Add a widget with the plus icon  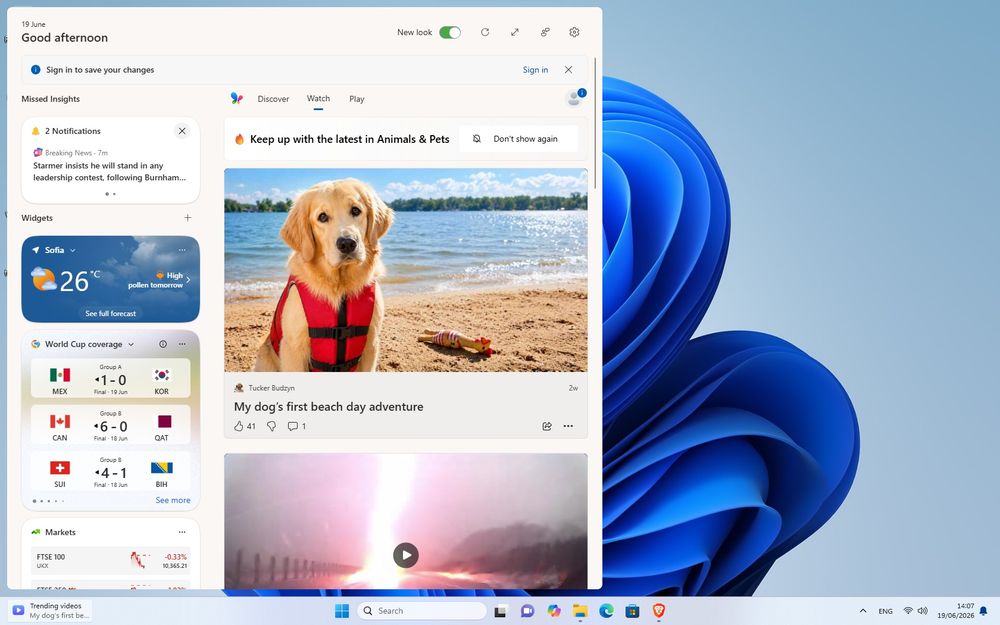pos(188,217)
